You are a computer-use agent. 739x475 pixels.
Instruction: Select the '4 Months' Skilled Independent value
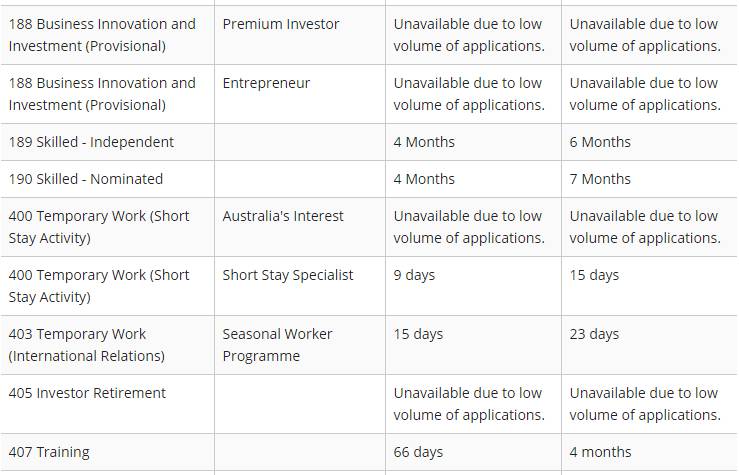tap(473, 142)
